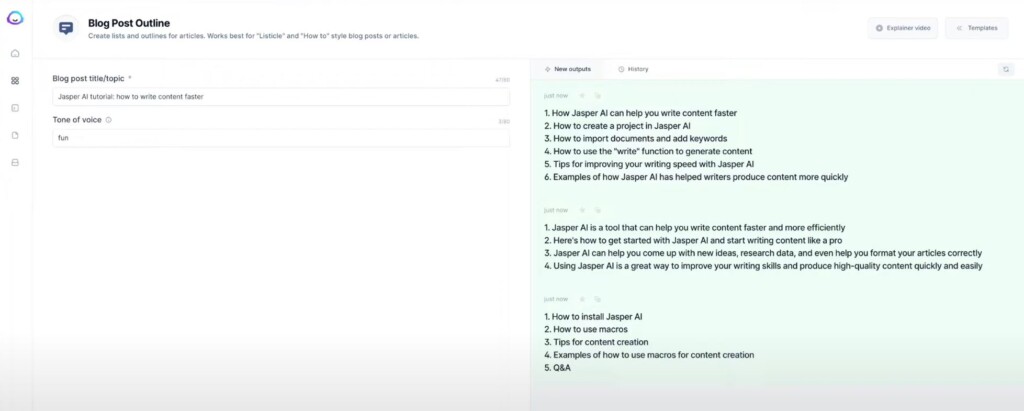The height and width of the screenshot is (411, 1024).
Task: Go to the Home dashboard icon
Action: point(15,53)
